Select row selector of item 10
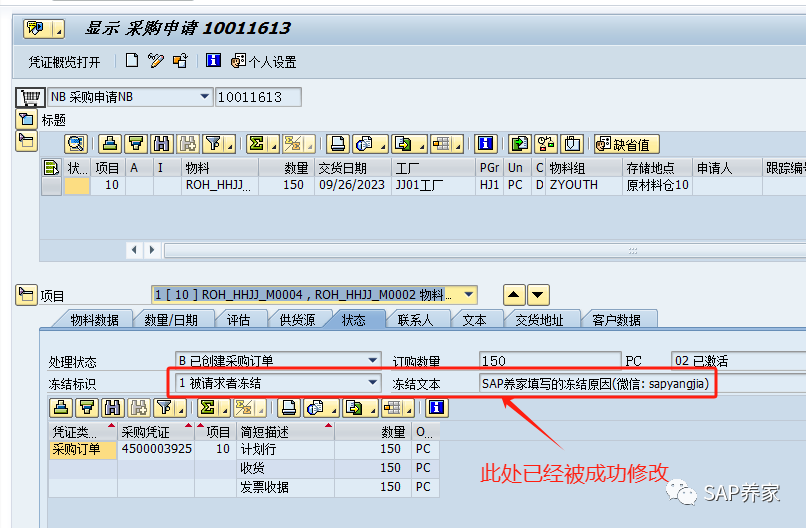806x528 pixels. pyautogui.click(x=51, y=186)
